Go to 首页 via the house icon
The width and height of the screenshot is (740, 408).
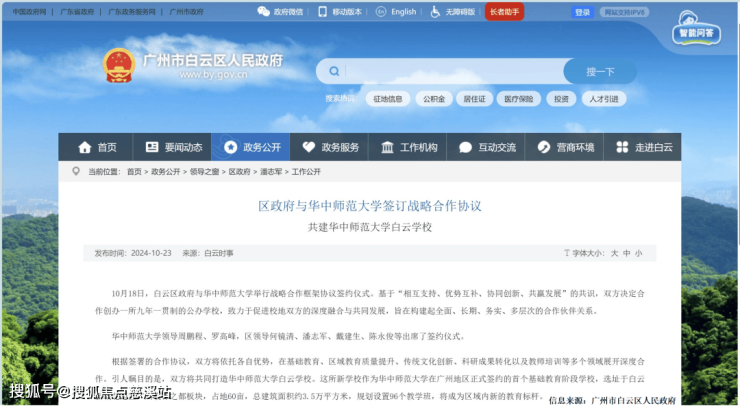tap(85, 147)
